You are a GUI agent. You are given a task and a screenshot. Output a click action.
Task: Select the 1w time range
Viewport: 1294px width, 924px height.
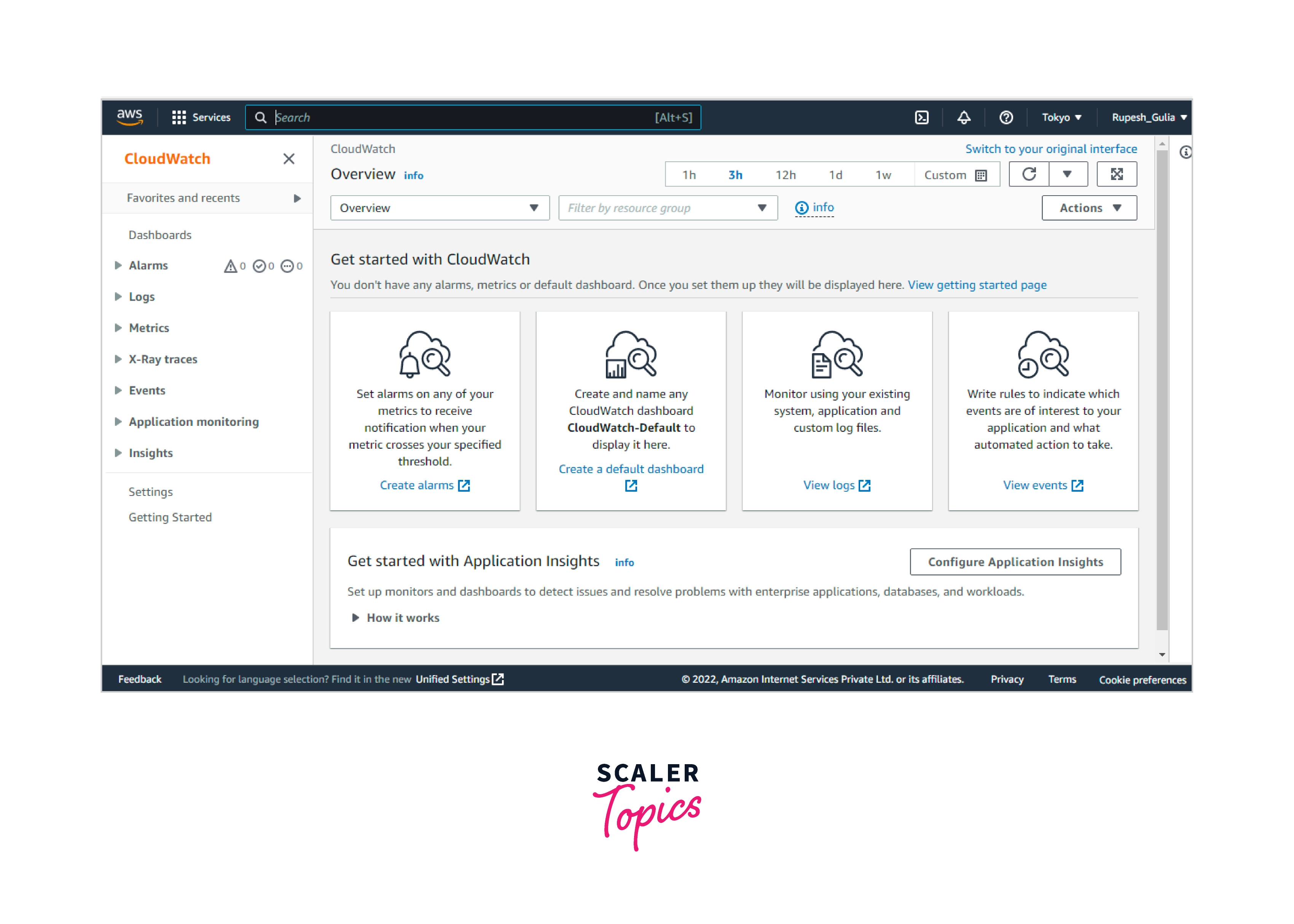pyautogui.click(x=883, y=175)
